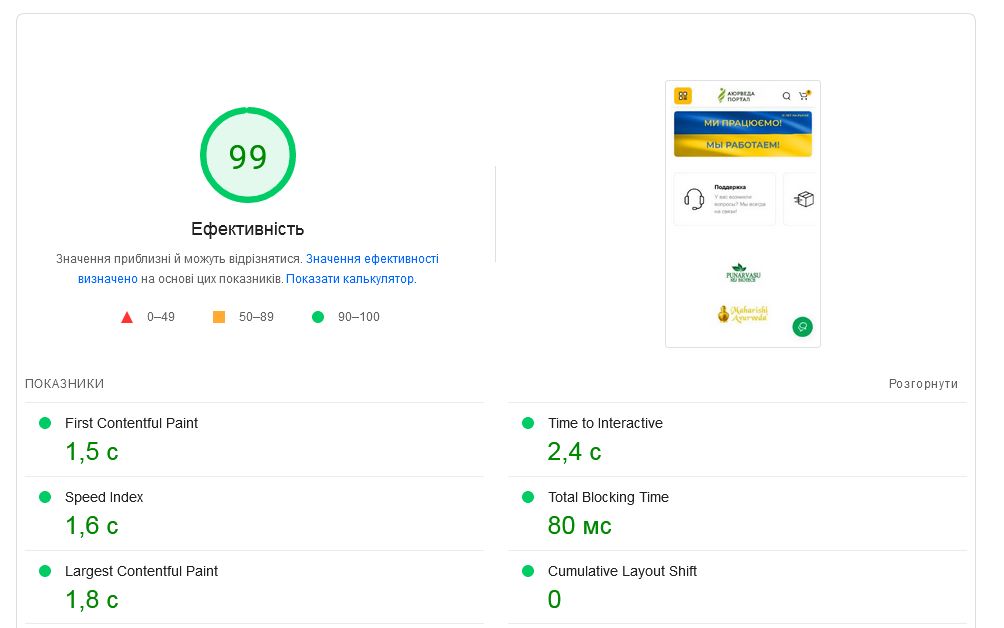Click green status dot beside Time to Interactive

tap(528, 423)
